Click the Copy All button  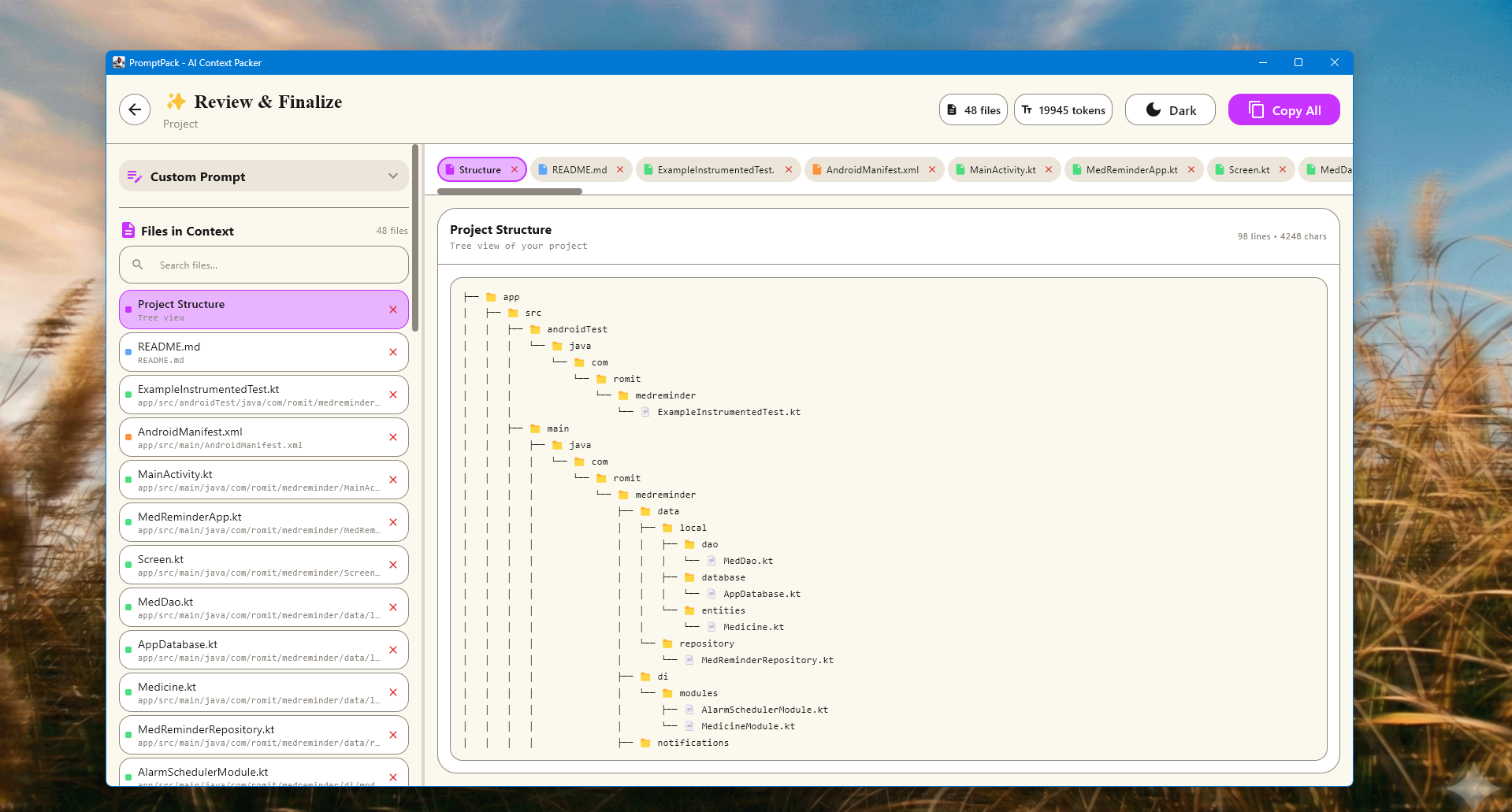1284,109
